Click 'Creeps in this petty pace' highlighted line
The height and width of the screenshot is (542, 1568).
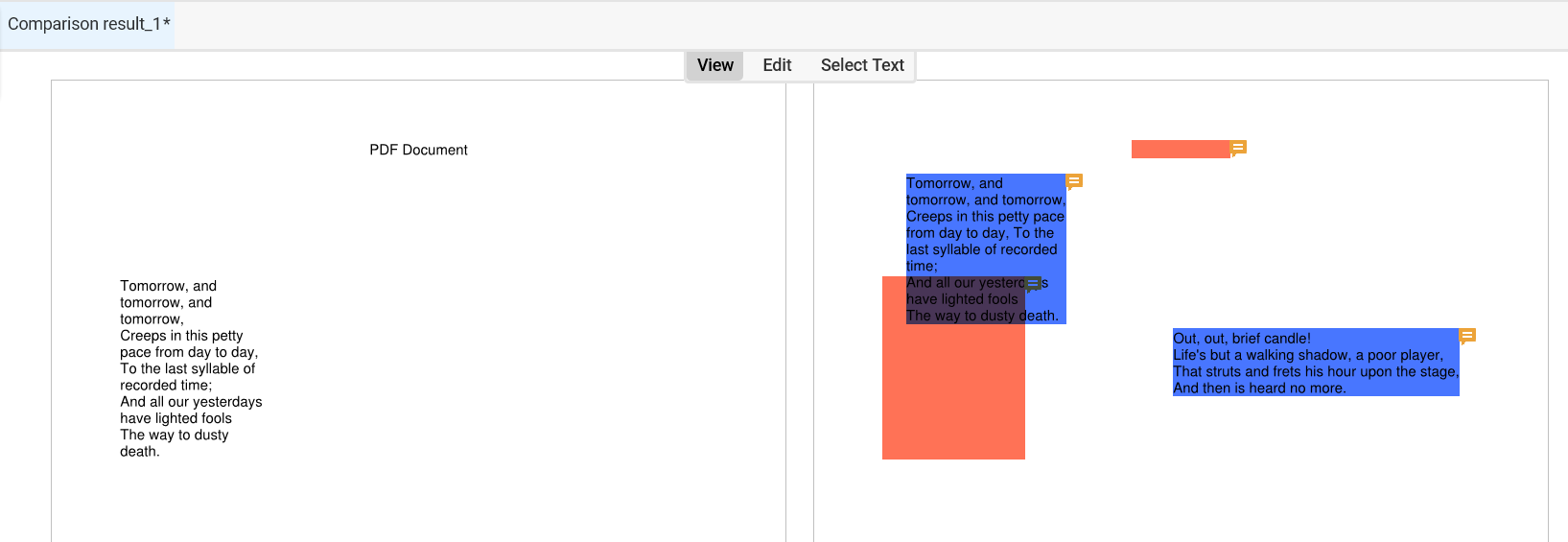pos(985,217)
